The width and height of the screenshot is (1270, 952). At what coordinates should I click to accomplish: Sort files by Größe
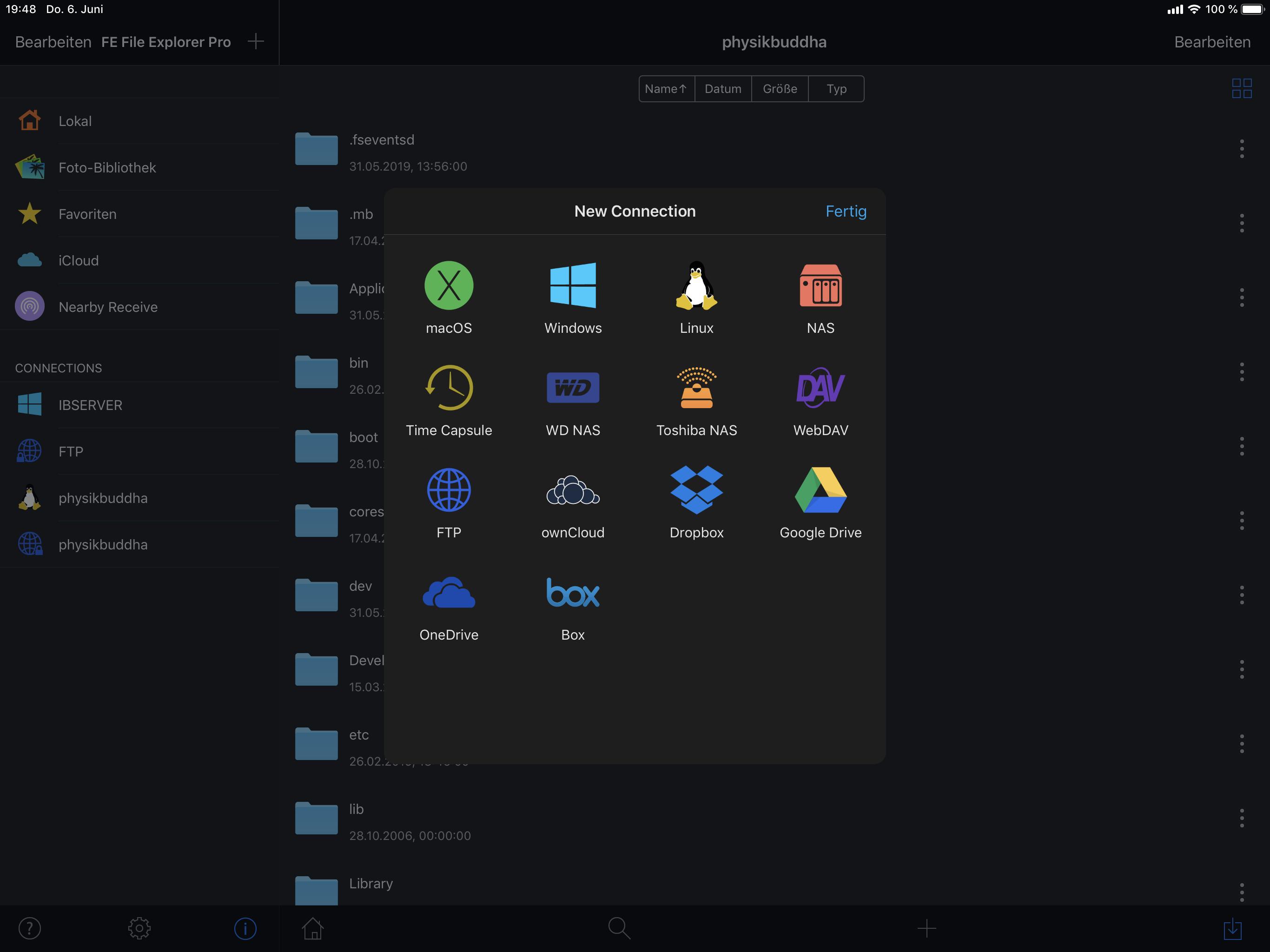pyautogui.click(x=779, y=89)
